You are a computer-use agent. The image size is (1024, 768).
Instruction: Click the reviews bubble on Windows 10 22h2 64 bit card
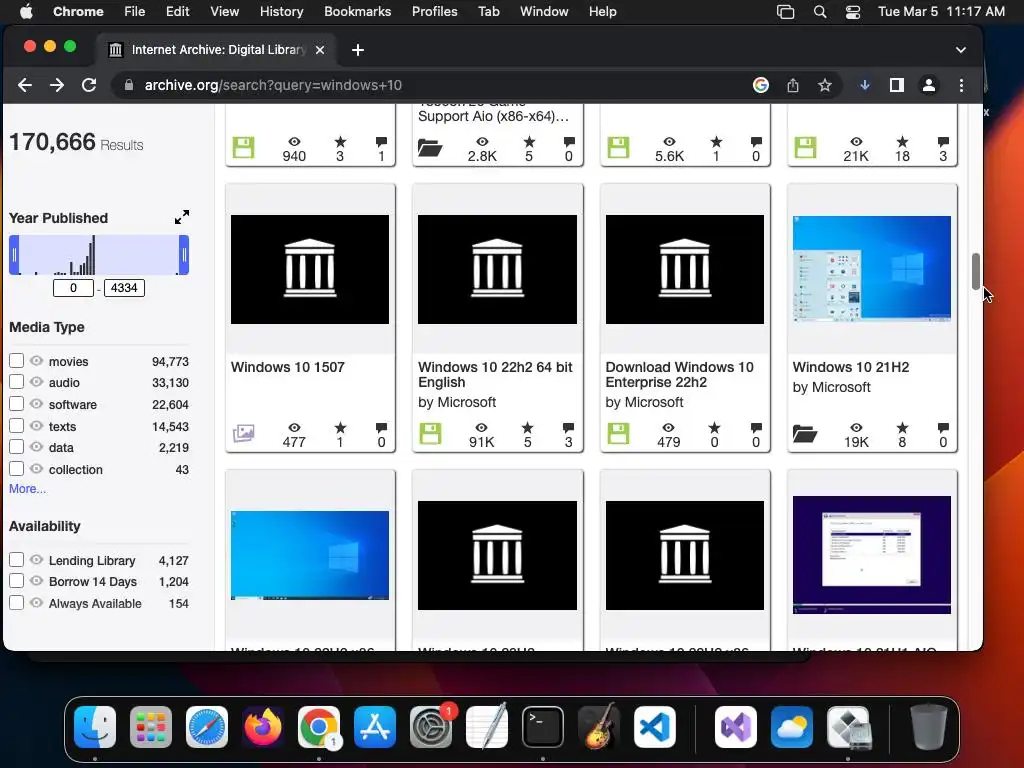[x=569, y=428]
